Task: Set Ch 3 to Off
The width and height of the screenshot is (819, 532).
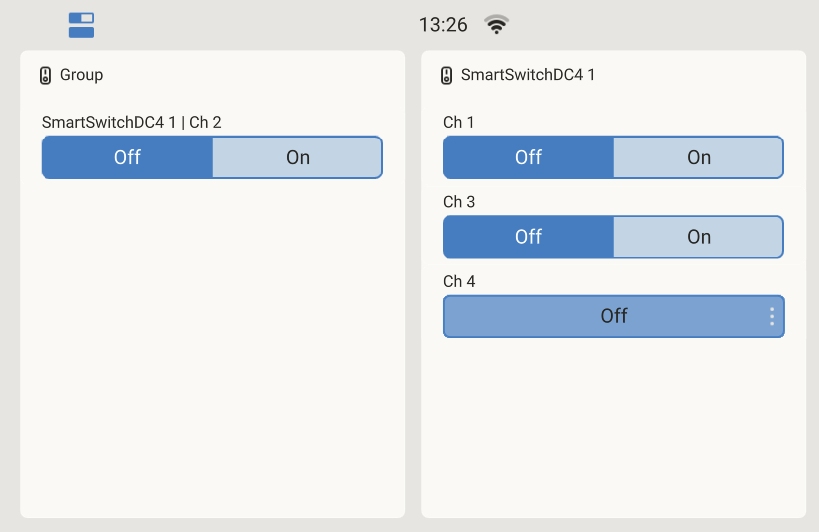Action: coord(528,237)
